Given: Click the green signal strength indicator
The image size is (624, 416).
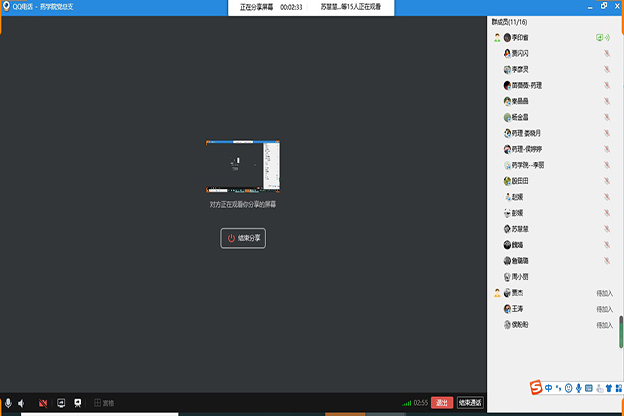Looking at the screenshot, I should pos(406,403).
